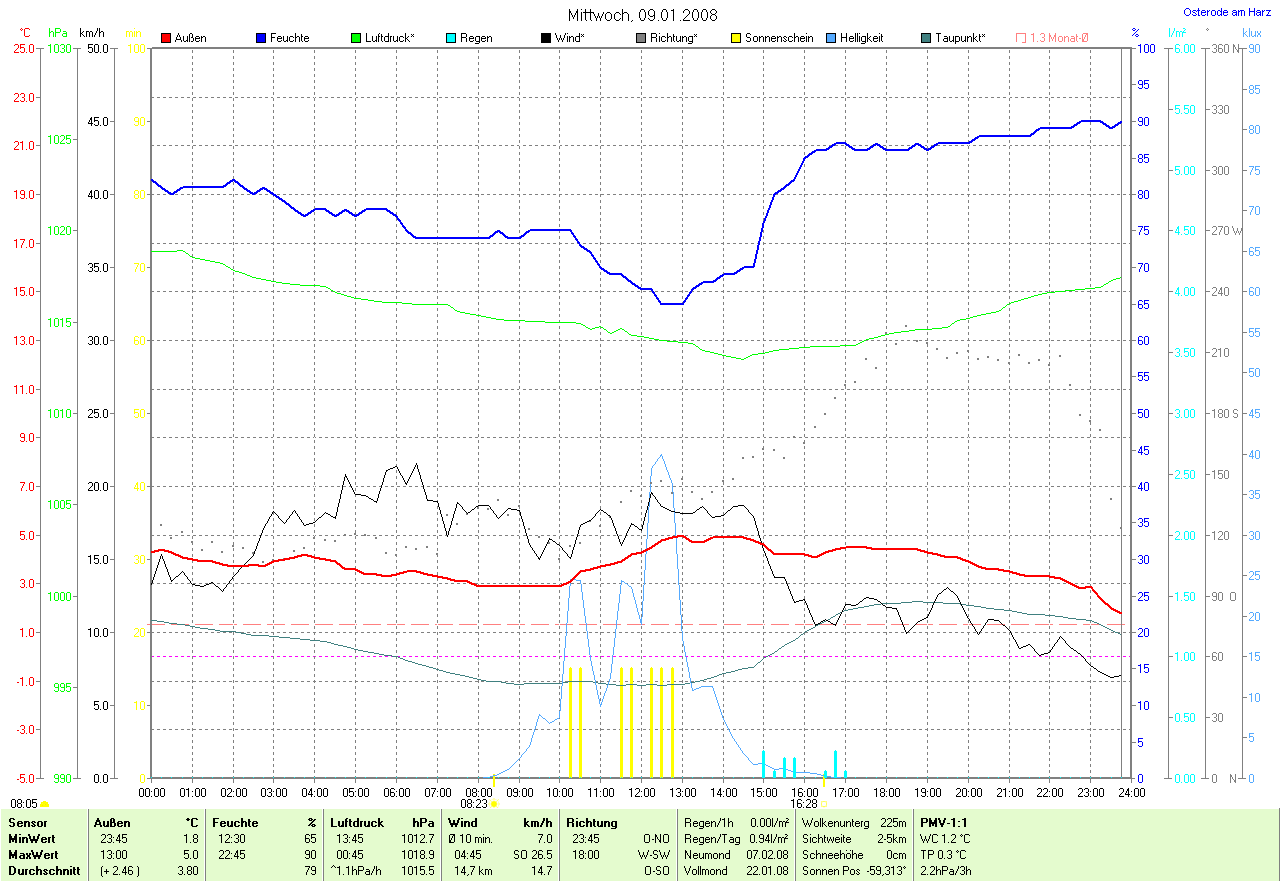Viewport: 1280px width, 881px height.
Task: Click the Osterode am Harz link
Action: click(x=1227, y=12)
